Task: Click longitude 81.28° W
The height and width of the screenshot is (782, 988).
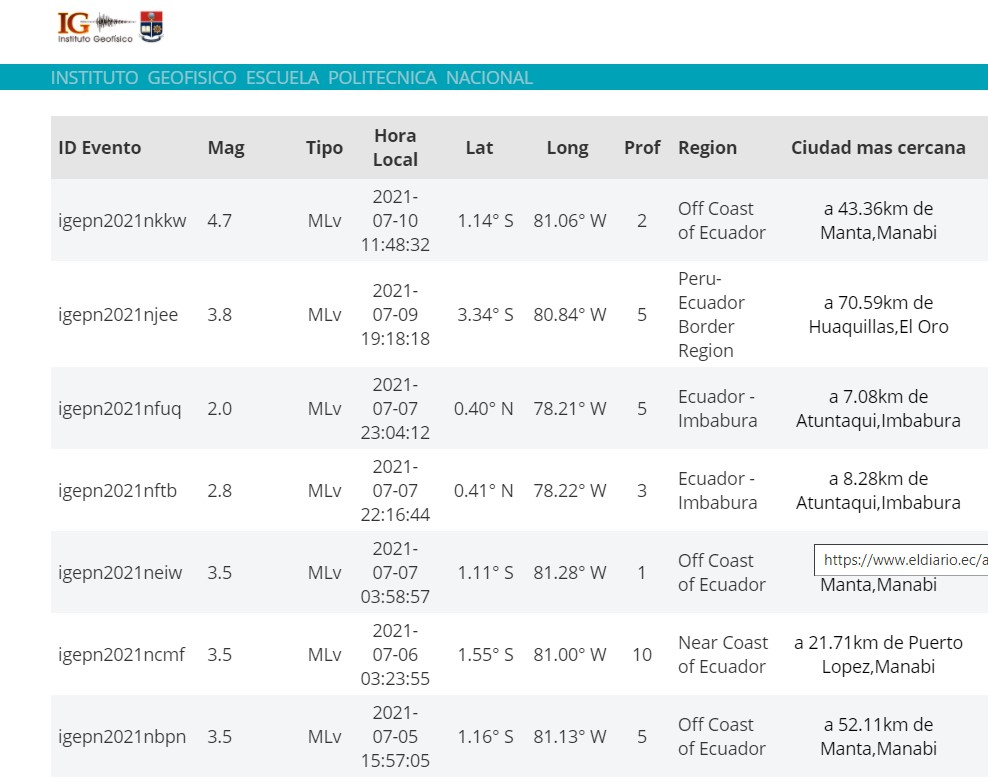Action: point(570,572)
